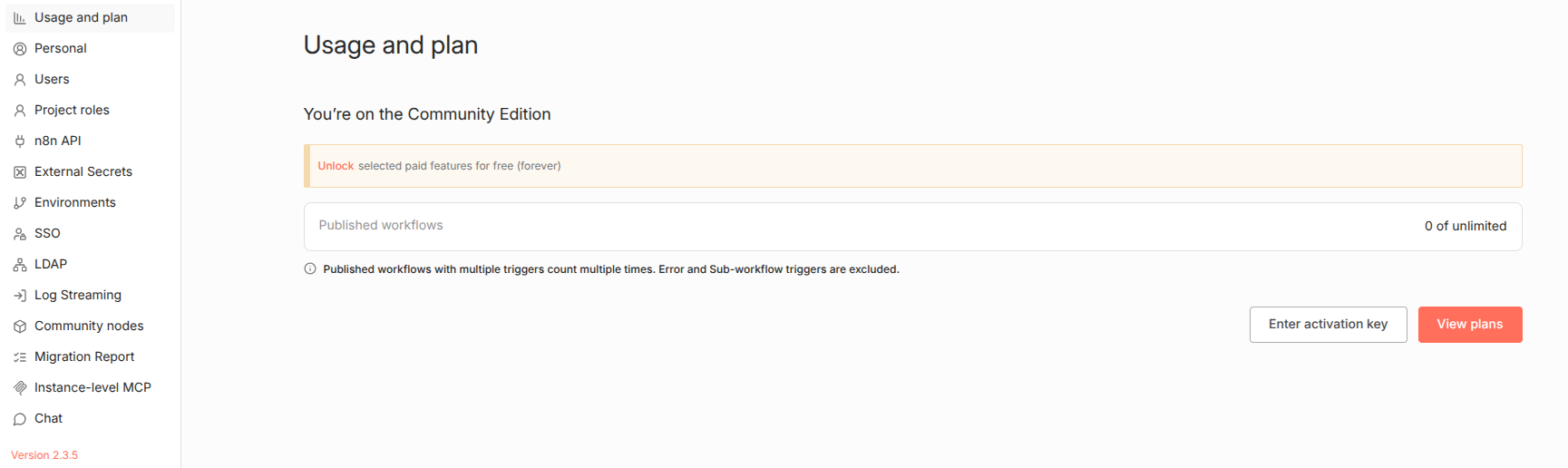The height and width of the screenshot is (468, 1568).
Task: Open the SSO settings section
Action: click(47, 234)
